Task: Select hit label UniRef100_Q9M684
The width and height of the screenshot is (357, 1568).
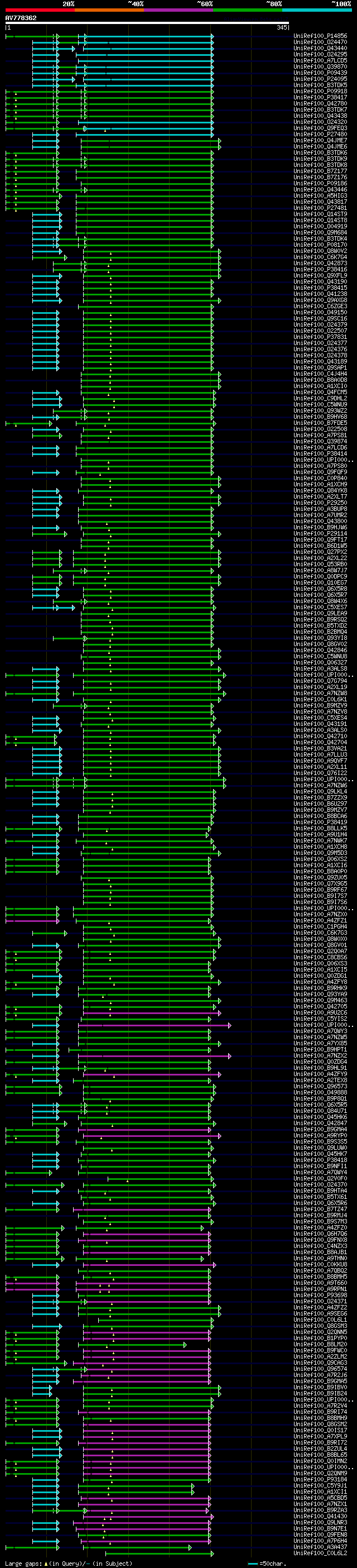Action: coord(321,232)
